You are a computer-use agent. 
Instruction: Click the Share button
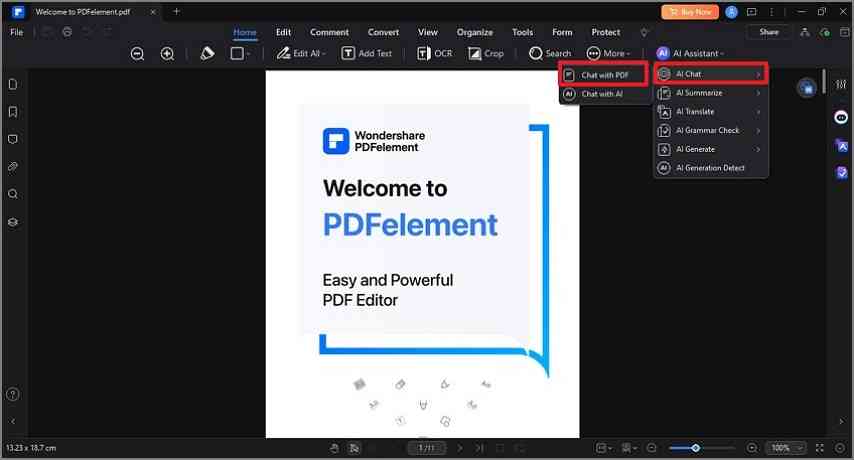pos(769,32)
